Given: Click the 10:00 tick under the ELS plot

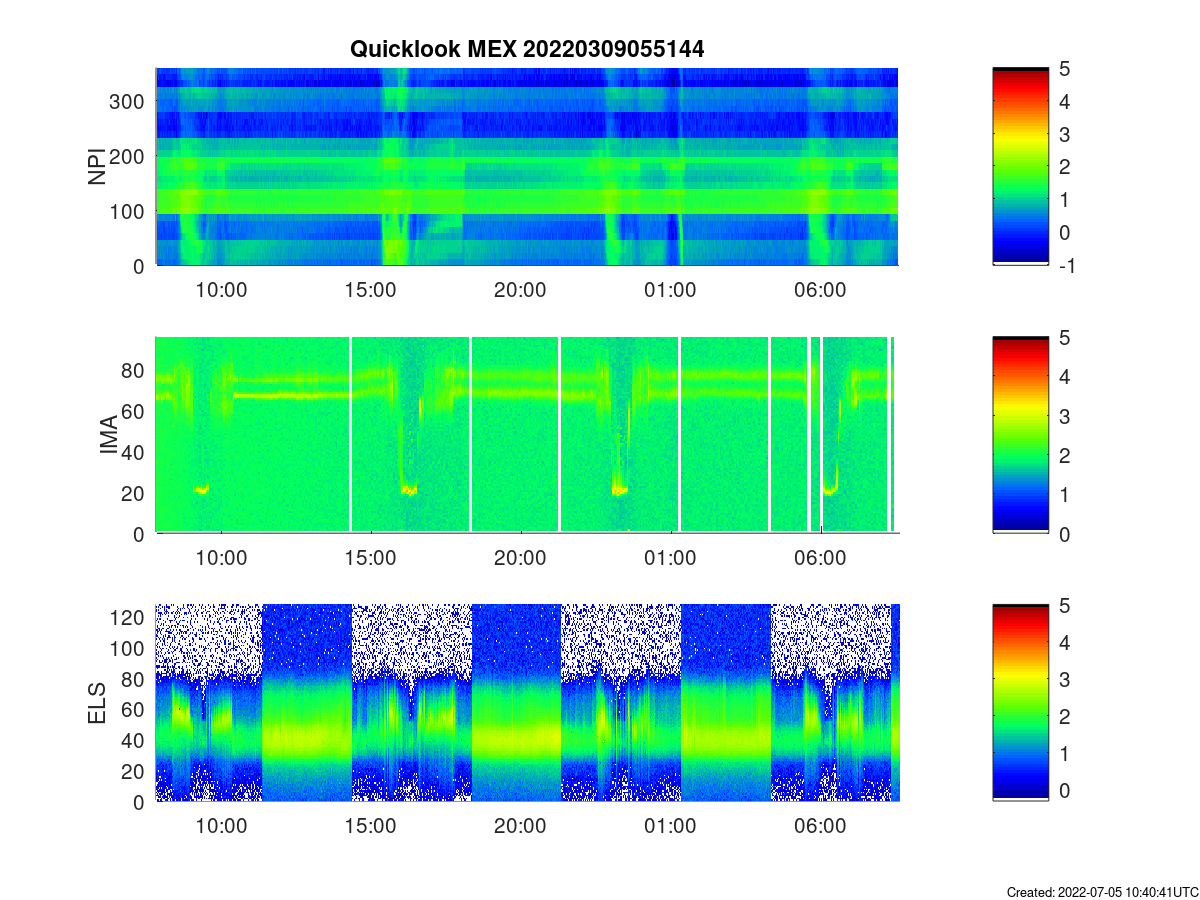Looking at the screenshot, I should [221, 826].
